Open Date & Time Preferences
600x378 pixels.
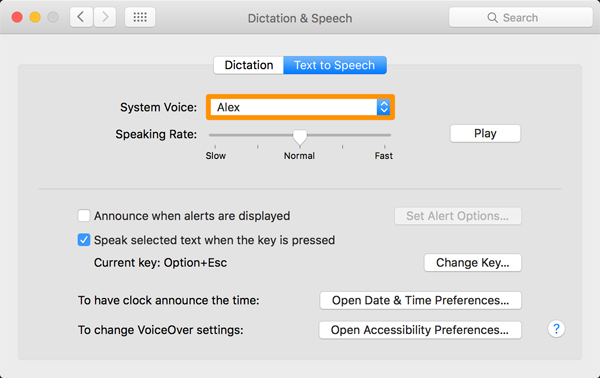point(421,300)
